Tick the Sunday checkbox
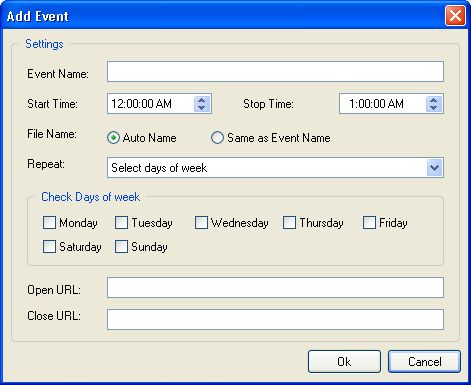 click(x=121, y=247)
